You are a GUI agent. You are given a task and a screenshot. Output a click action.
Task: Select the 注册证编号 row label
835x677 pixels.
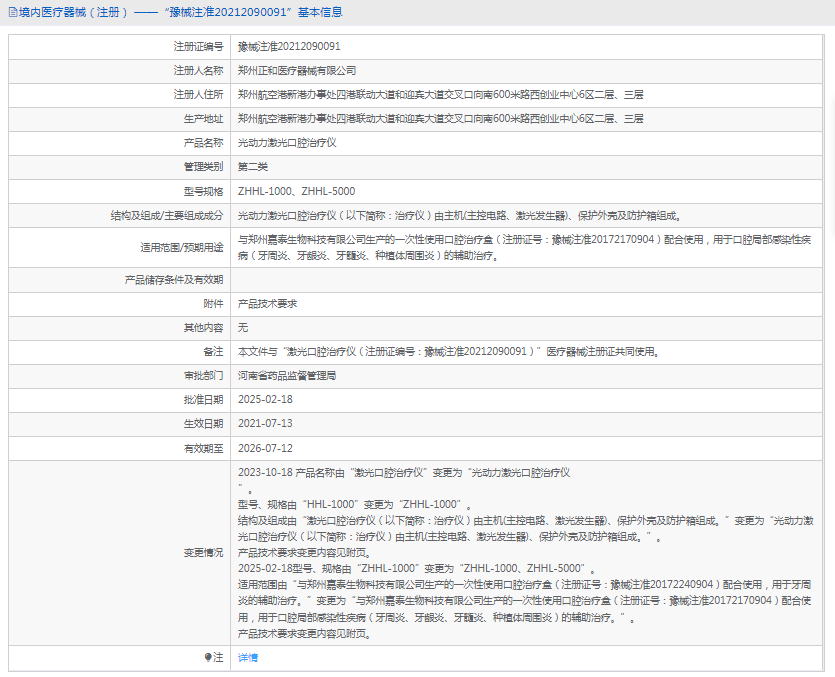pos(199,47)
